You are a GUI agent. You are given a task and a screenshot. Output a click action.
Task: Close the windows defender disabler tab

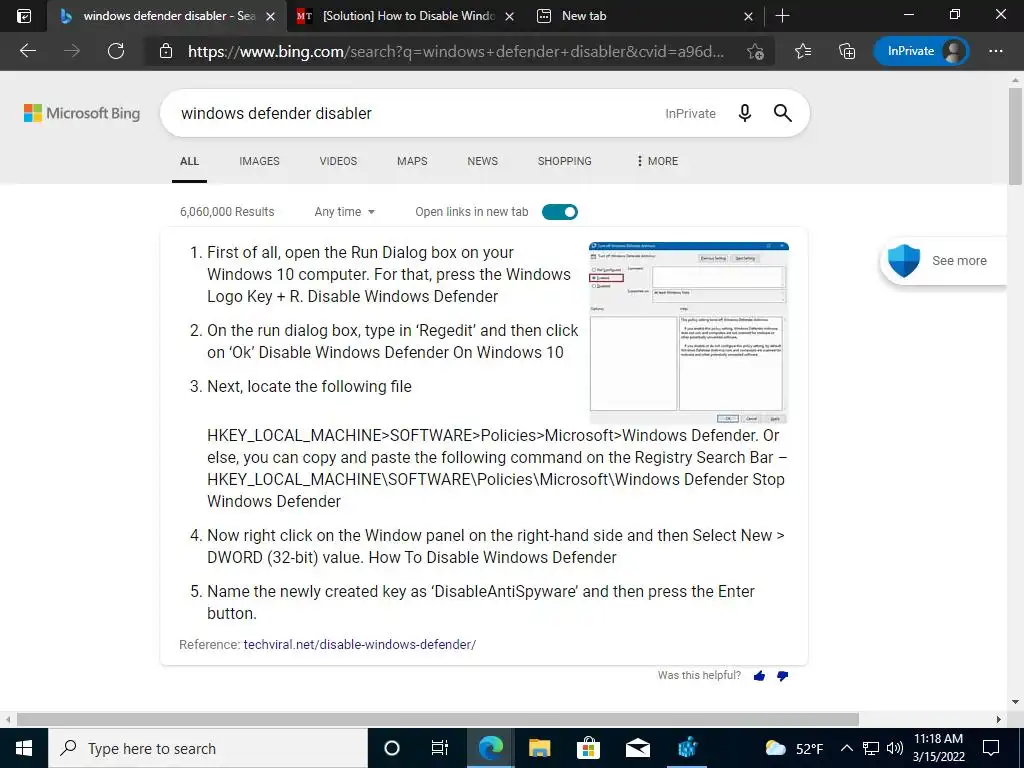pos(270,16)
